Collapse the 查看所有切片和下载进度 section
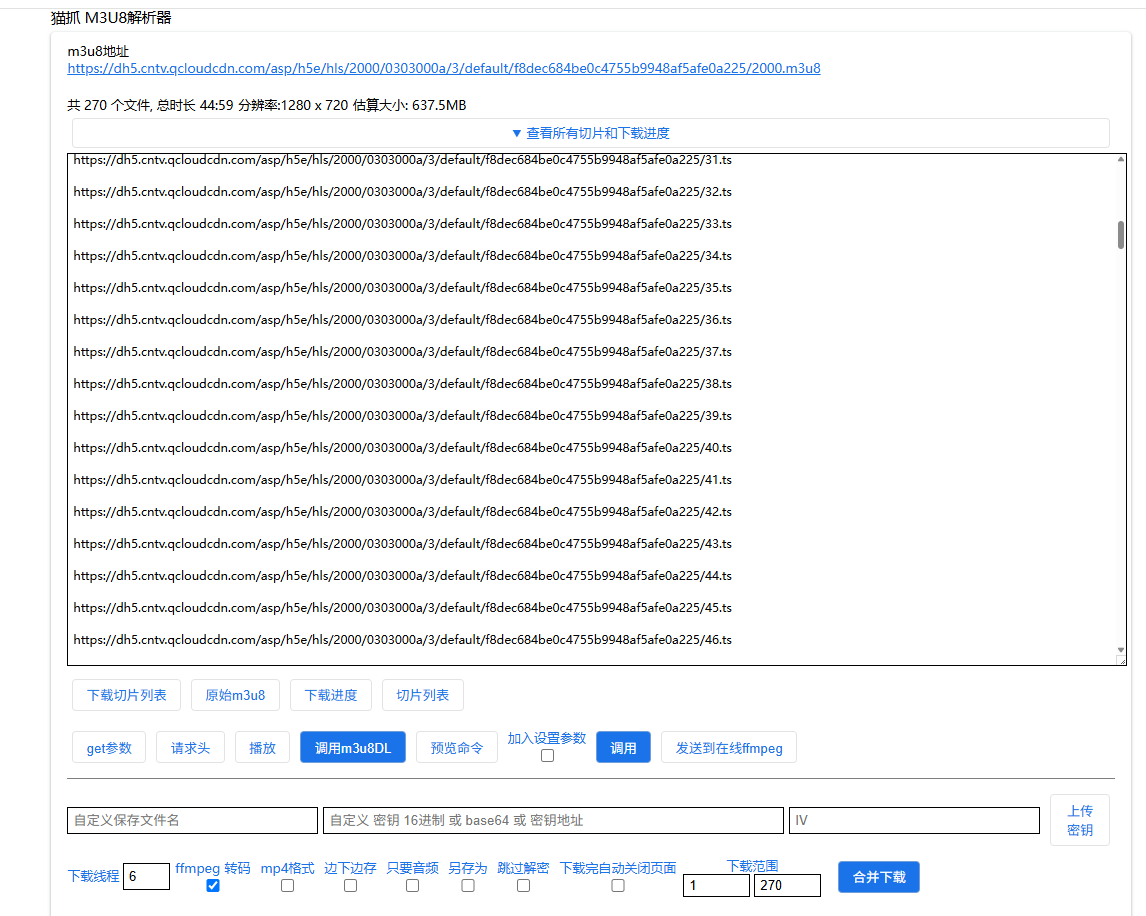1146x916 pixels. pyautogui.click(x=590, y=133)
